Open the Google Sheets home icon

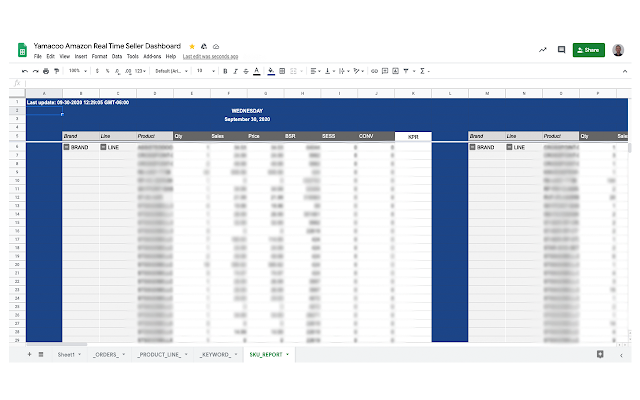tap(22, 50)
